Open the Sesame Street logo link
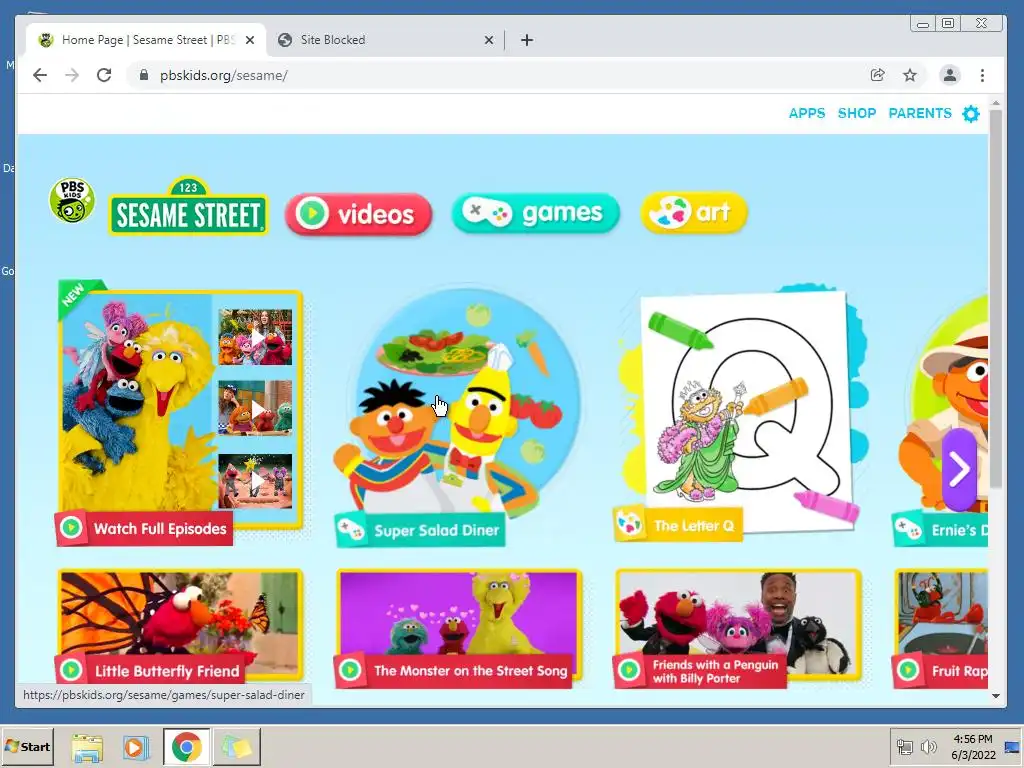The image size is (1024, 768). coord(188,206)
